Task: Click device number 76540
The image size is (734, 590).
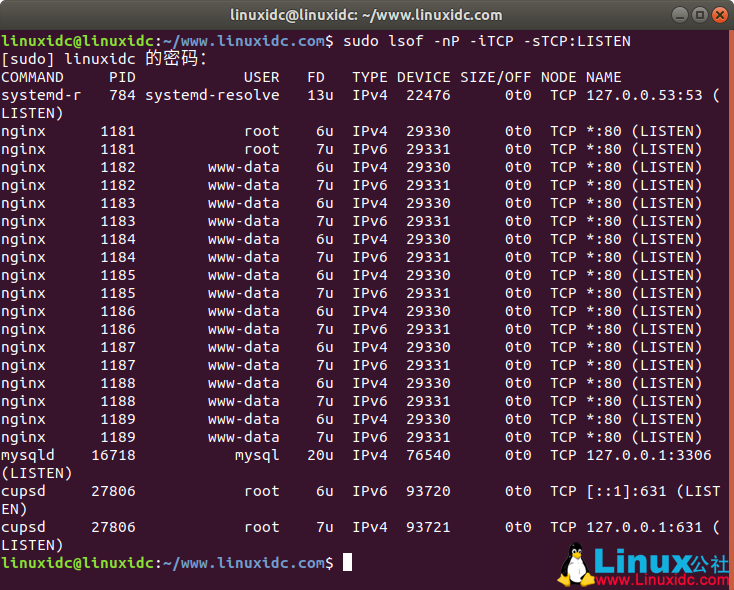Action: tap(428, 455)
